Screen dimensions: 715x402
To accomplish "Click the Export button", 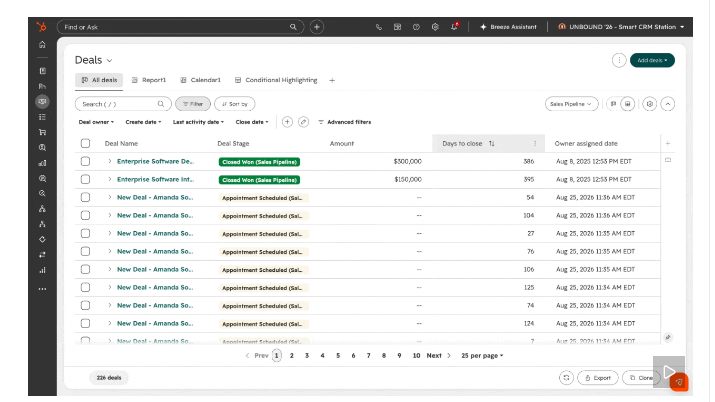I will tap(598, 378).
